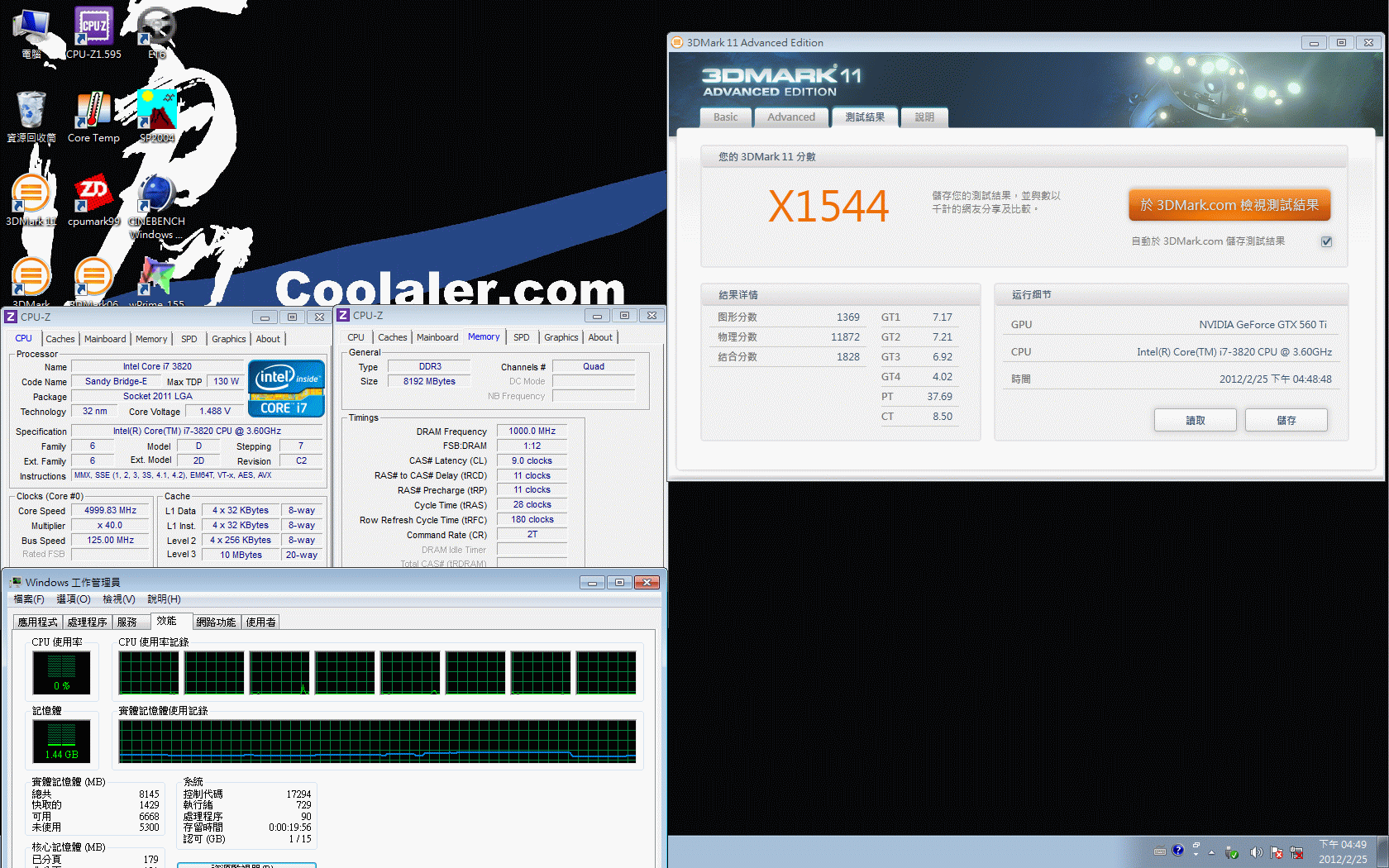The width and height of the screenshot is (1389, 868).
Task: Select the 測試結果 tab in 3DMark 11
Action: coord(865,117)
